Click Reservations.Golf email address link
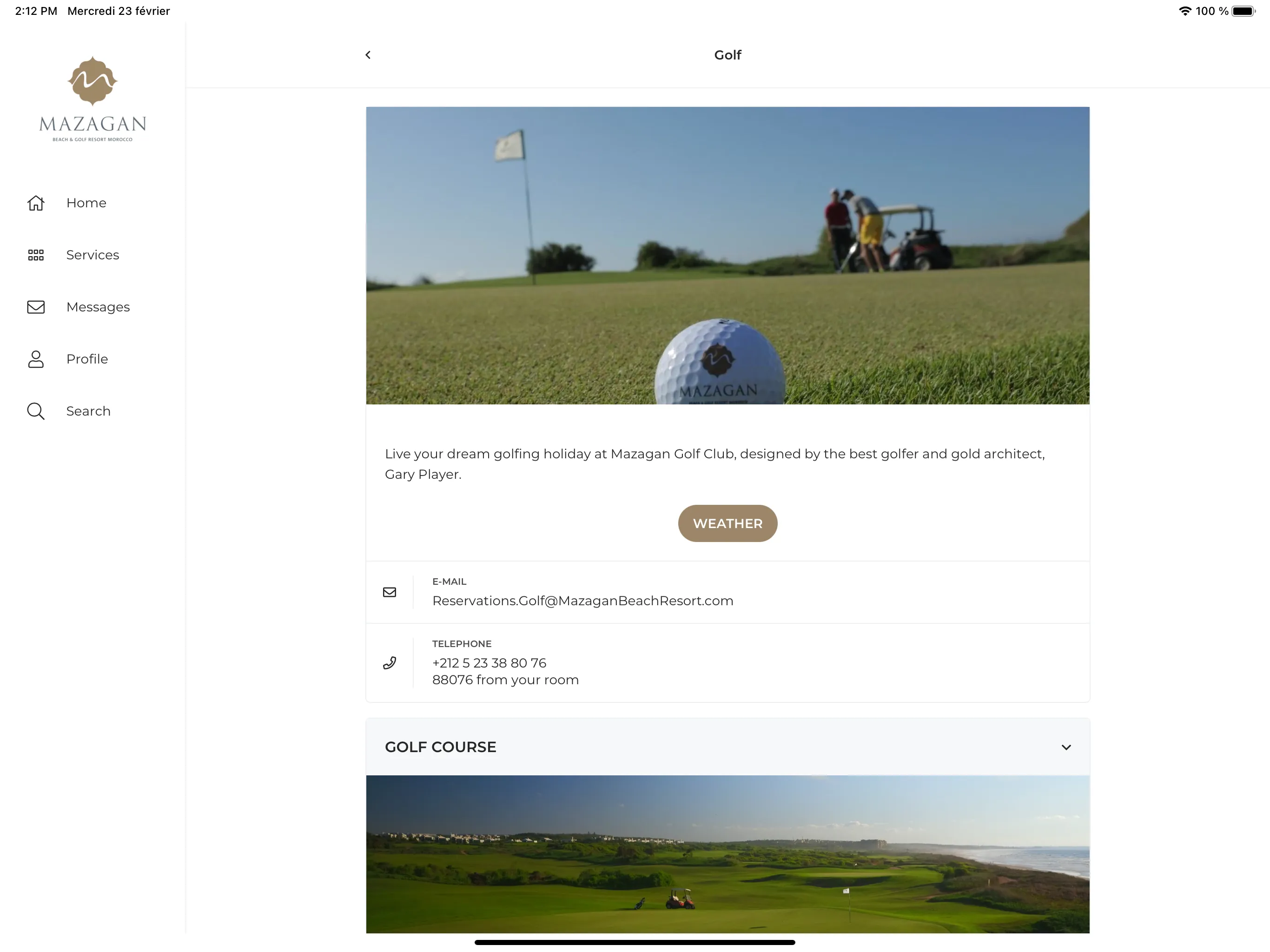 [582, 600]
